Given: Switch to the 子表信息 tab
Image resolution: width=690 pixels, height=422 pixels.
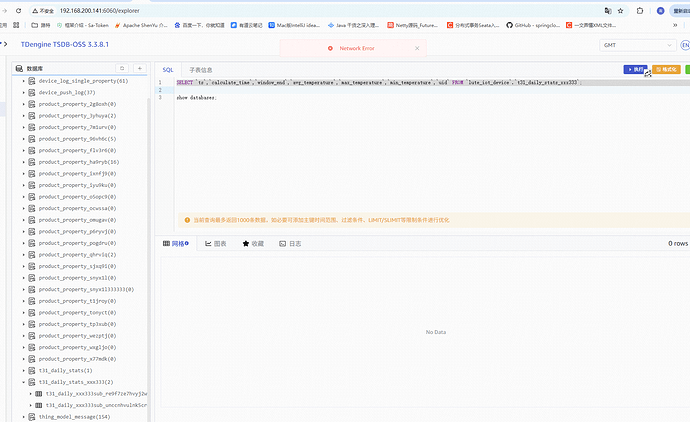Looking at the screenshot, I should 201,69.
